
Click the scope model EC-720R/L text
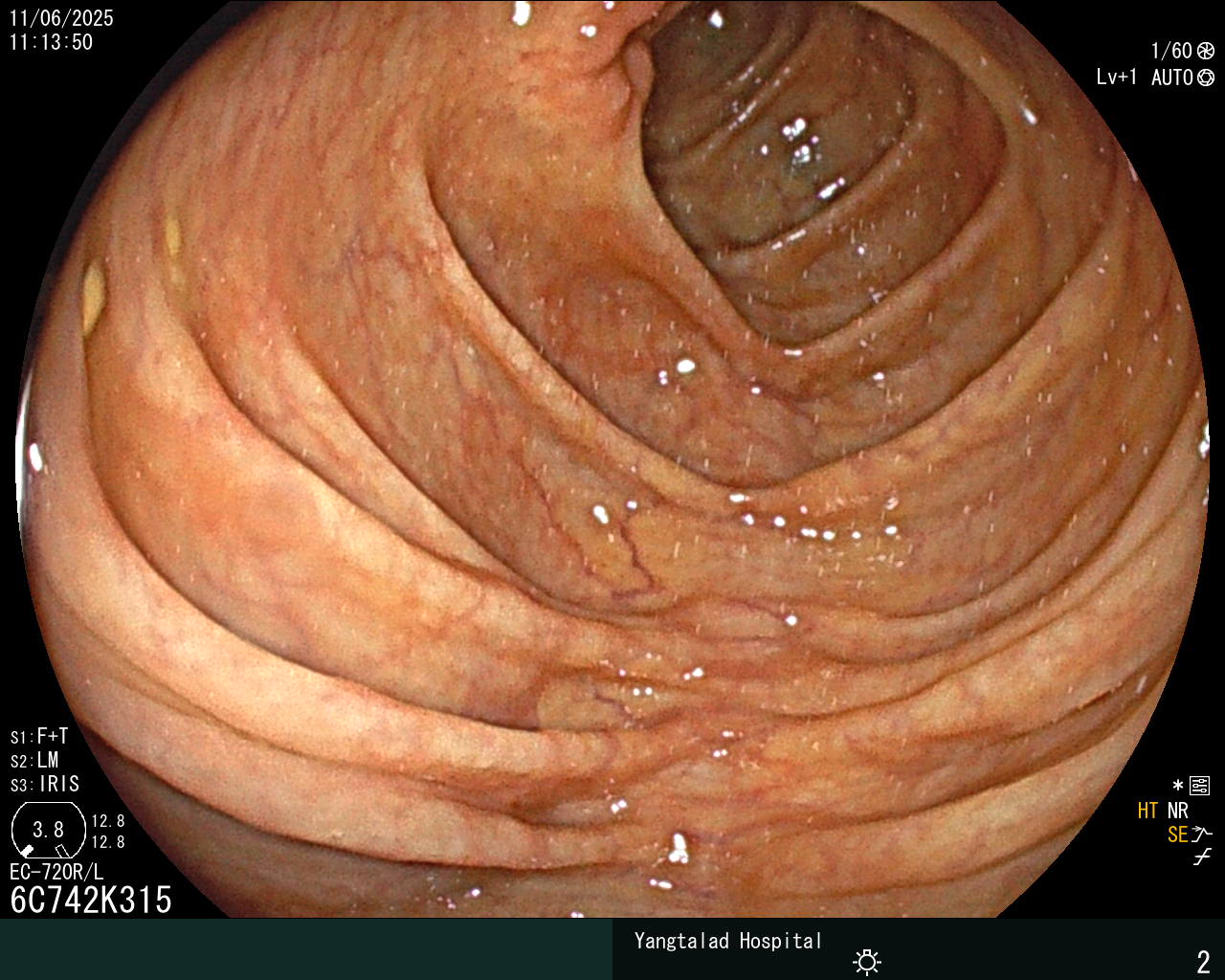point(56,872)
